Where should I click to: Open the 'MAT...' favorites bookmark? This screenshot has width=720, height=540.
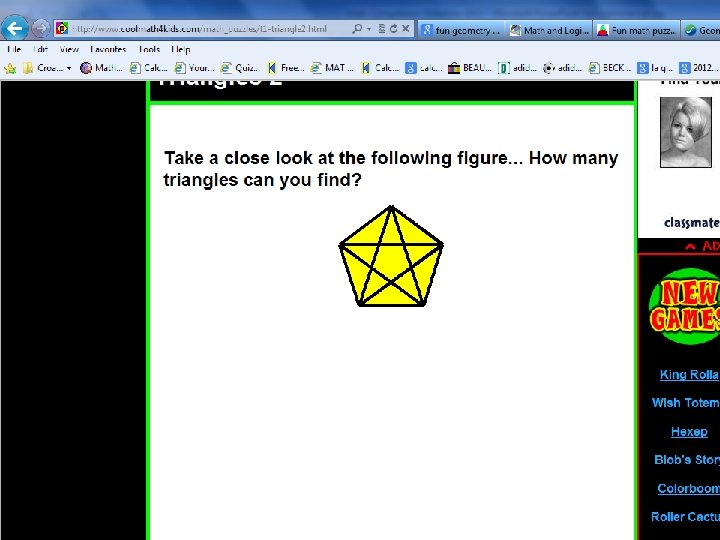[332, 68]
